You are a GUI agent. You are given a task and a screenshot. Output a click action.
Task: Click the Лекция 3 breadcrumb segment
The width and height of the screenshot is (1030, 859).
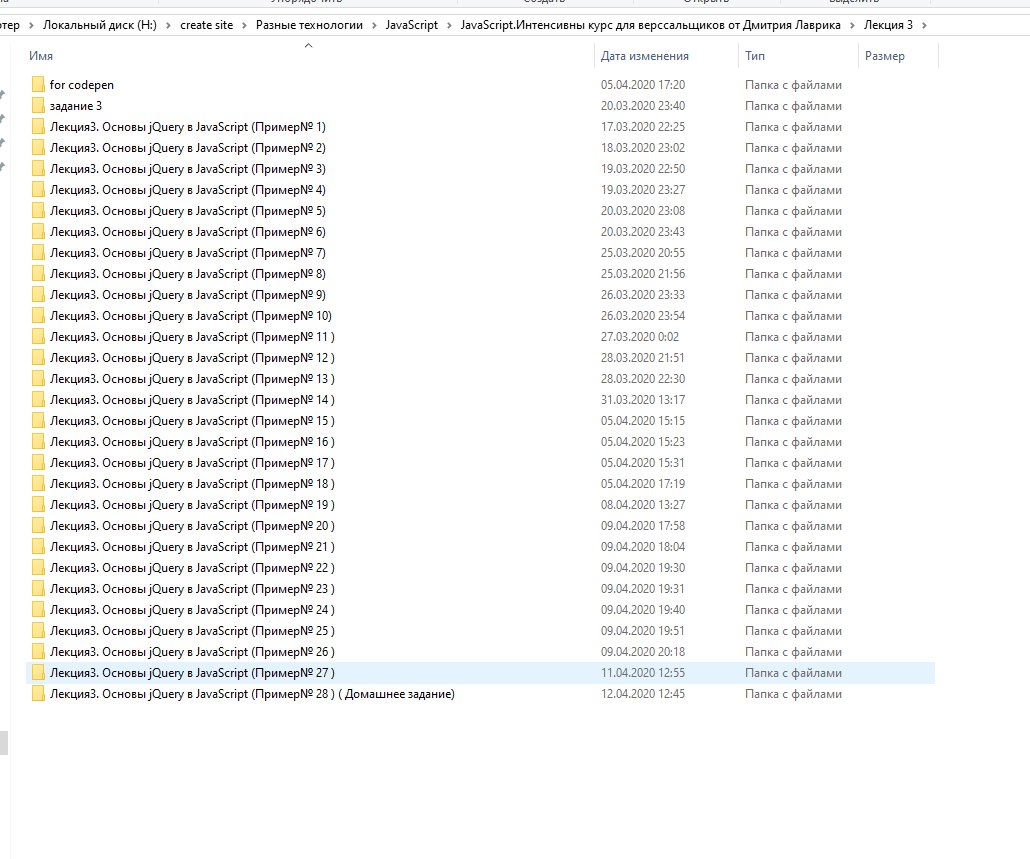(888, 25)
